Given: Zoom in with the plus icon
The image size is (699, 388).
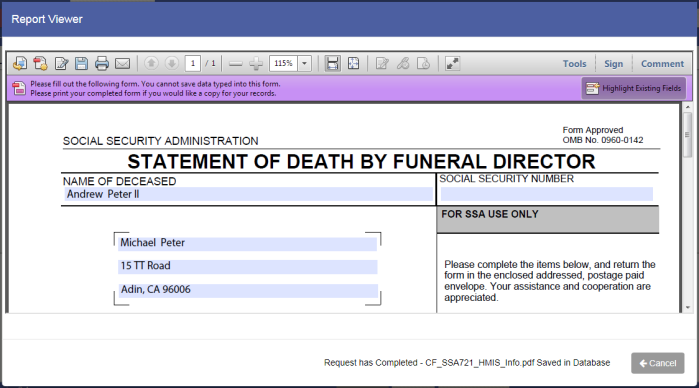Looking at the screenshot, I should tap(256, 64).
